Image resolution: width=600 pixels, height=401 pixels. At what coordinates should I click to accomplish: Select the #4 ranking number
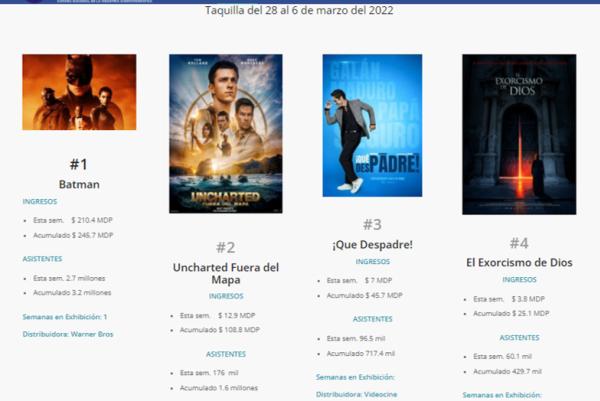click(x=519, y=243)
